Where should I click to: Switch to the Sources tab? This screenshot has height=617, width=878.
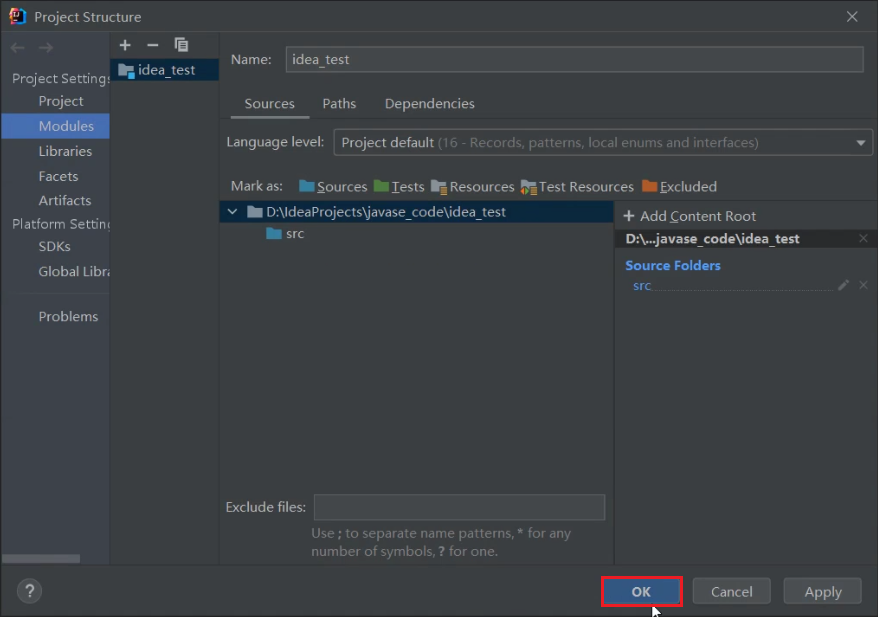point(269,104)
